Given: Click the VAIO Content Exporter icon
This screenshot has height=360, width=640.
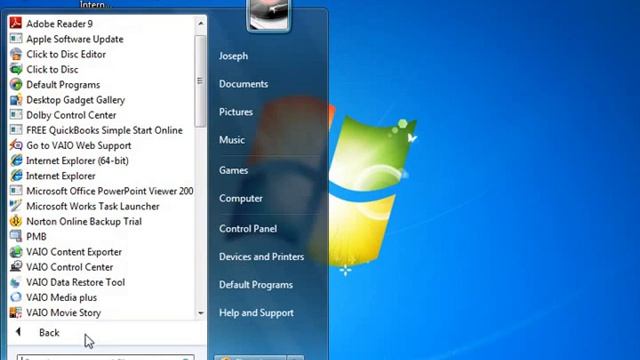Looking at the screenshot, I should 16,251.
